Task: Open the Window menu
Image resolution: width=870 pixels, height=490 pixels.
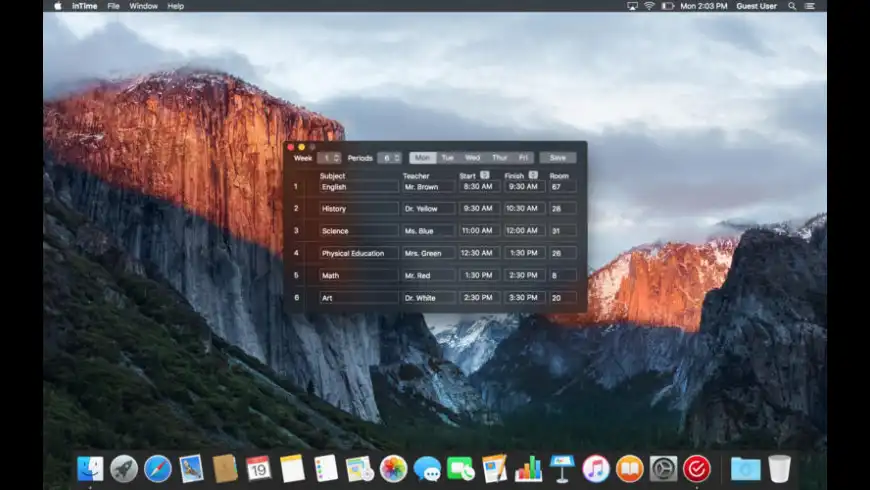Action: (143, 6)
